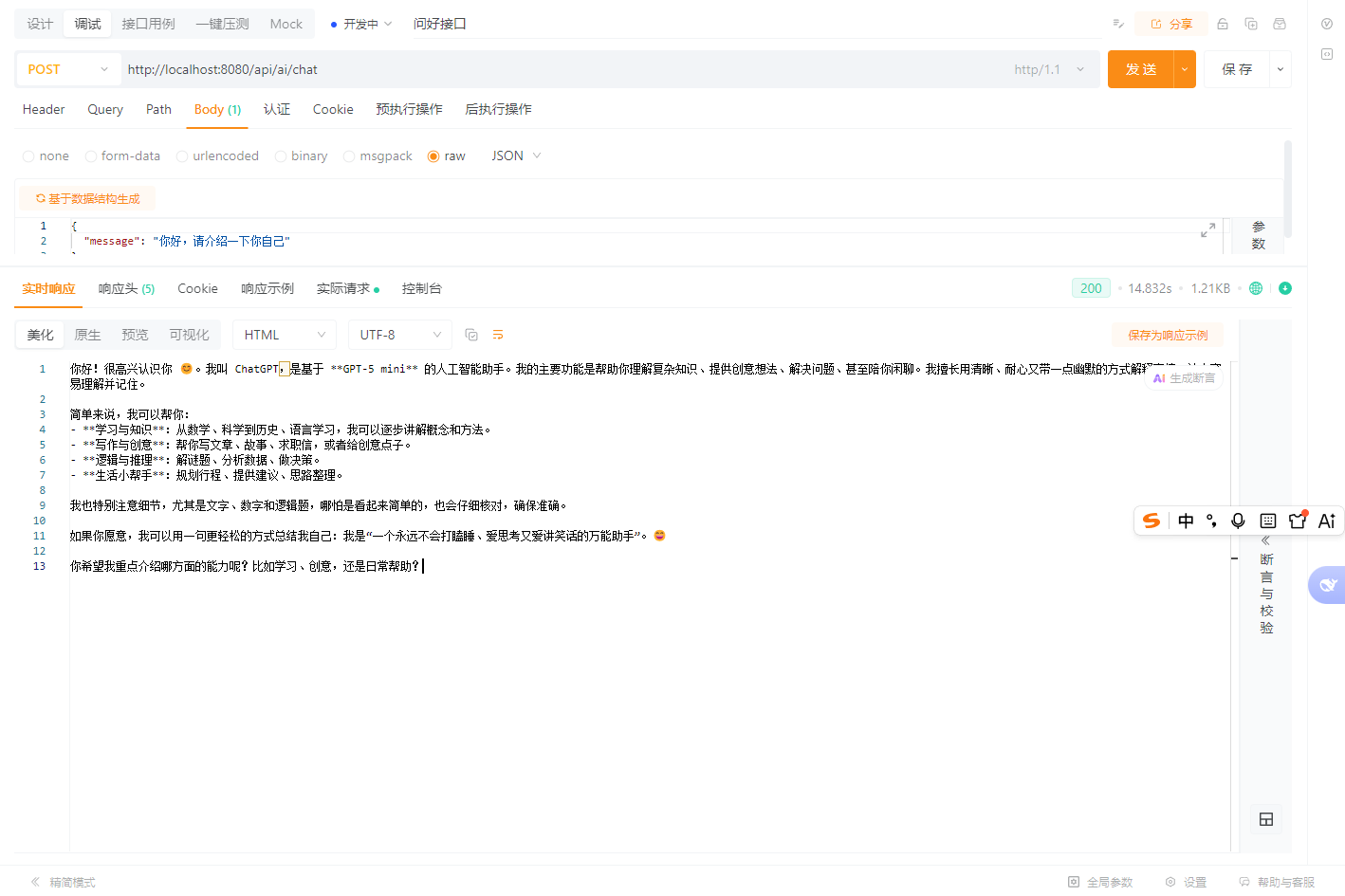Copy the response content using copy icon
Screen dimensions: 1345x896
click(471, 335)
